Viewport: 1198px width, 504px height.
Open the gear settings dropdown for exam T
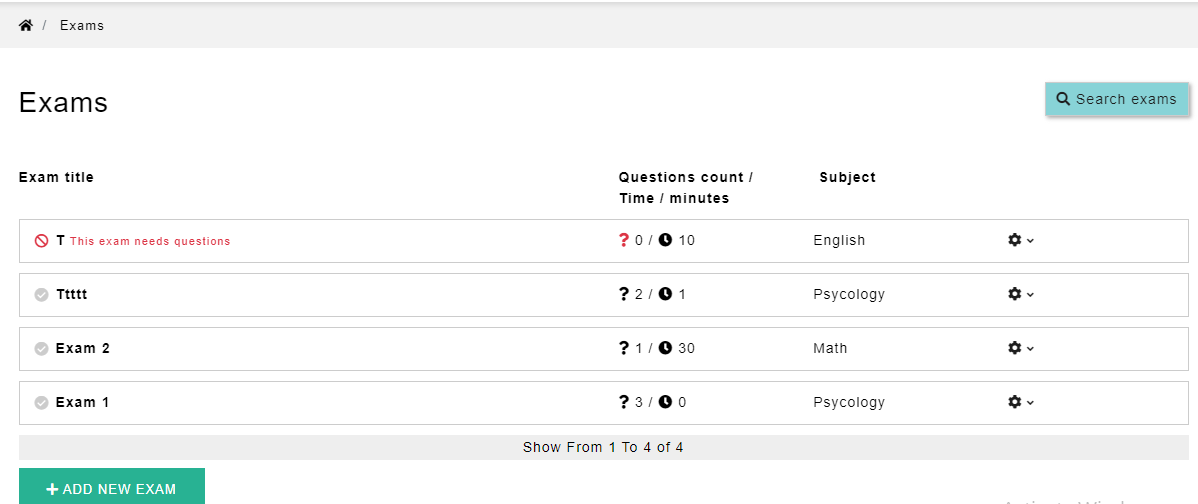(1020, 240)
